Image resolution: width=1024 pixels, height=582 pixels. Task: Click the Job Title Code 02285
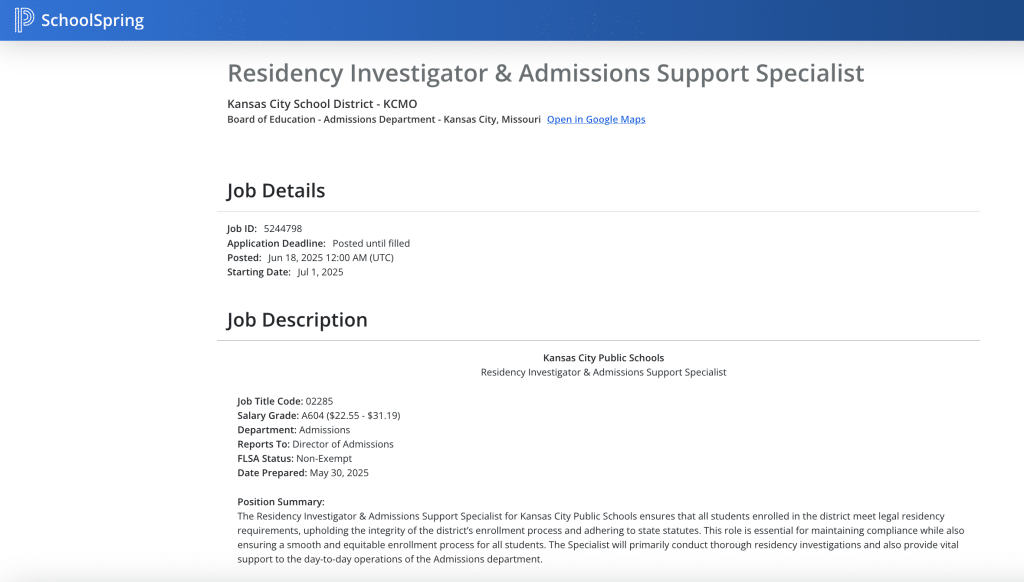click(x=319, y=401)
